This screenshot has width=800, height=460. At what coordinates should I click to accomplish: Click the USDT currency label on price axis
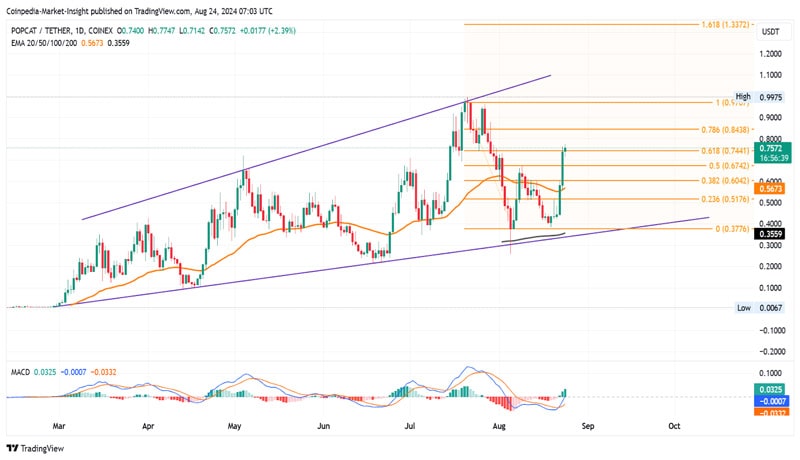[x=770, y=32]
